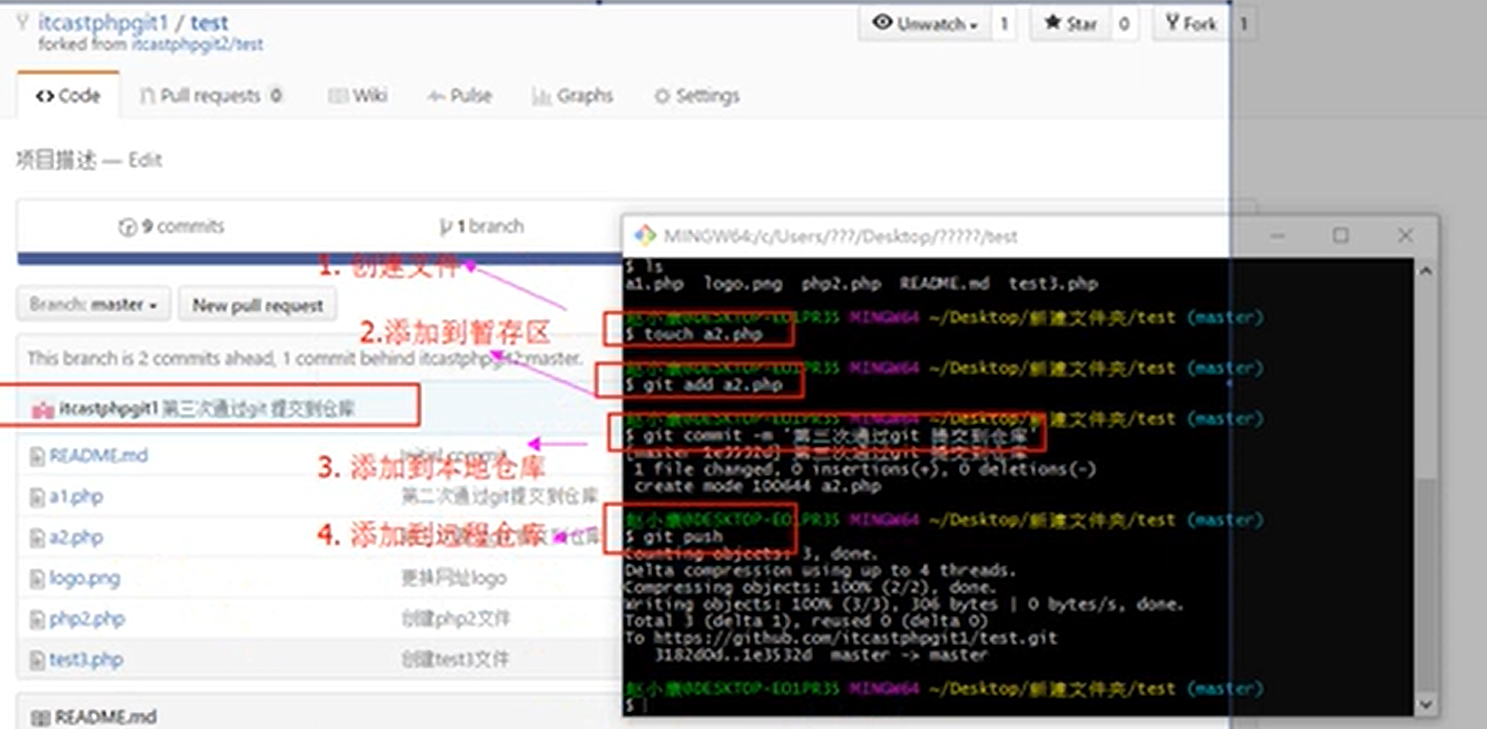Click the README.md header book icon
The width and height of the screenshot is (1487, 729).
point(41,717)
